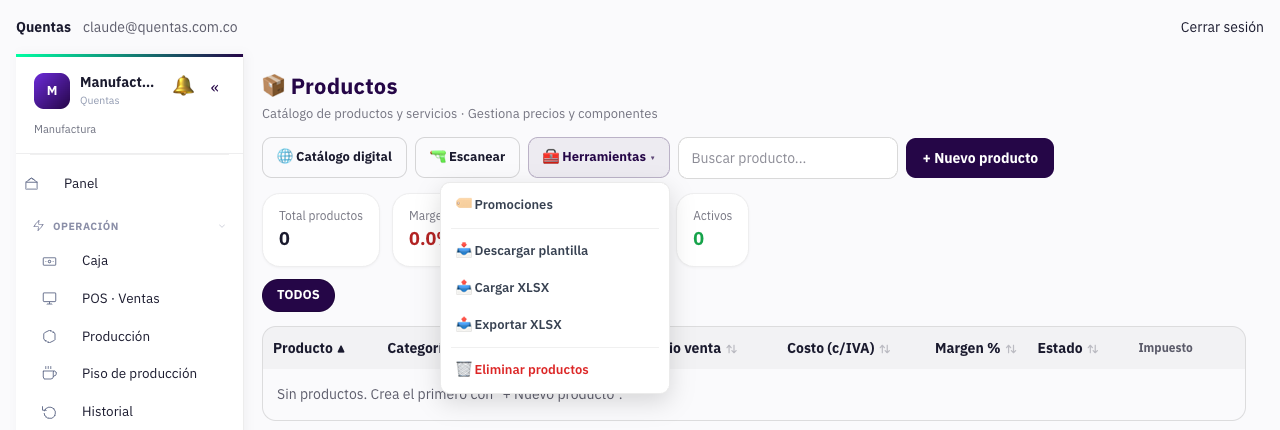This screenshot has height=430, width=1280.
Task: Click the Buscar producto search field
Action: (788, 158)
